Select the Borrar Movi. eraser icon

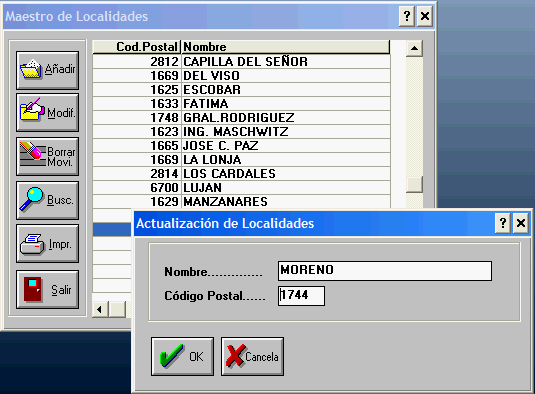(x=47, y=157)
